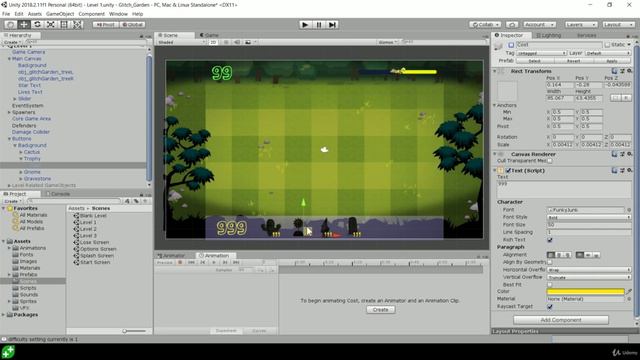
Task: Toggle the 2D scene view mode
Action: click(213, 42)
